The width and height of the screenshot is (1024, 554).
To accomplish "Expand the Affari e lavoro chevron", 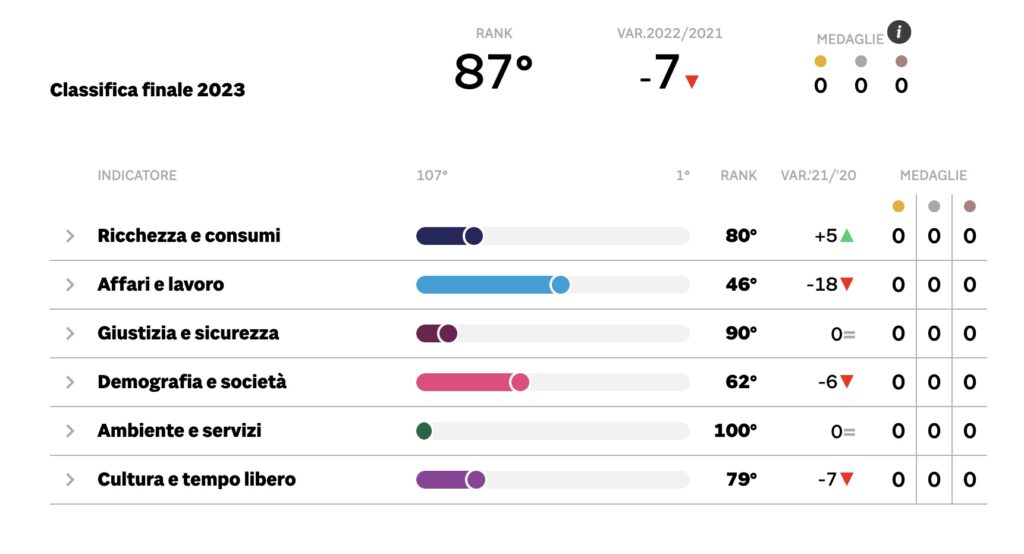I will [70, 285].
